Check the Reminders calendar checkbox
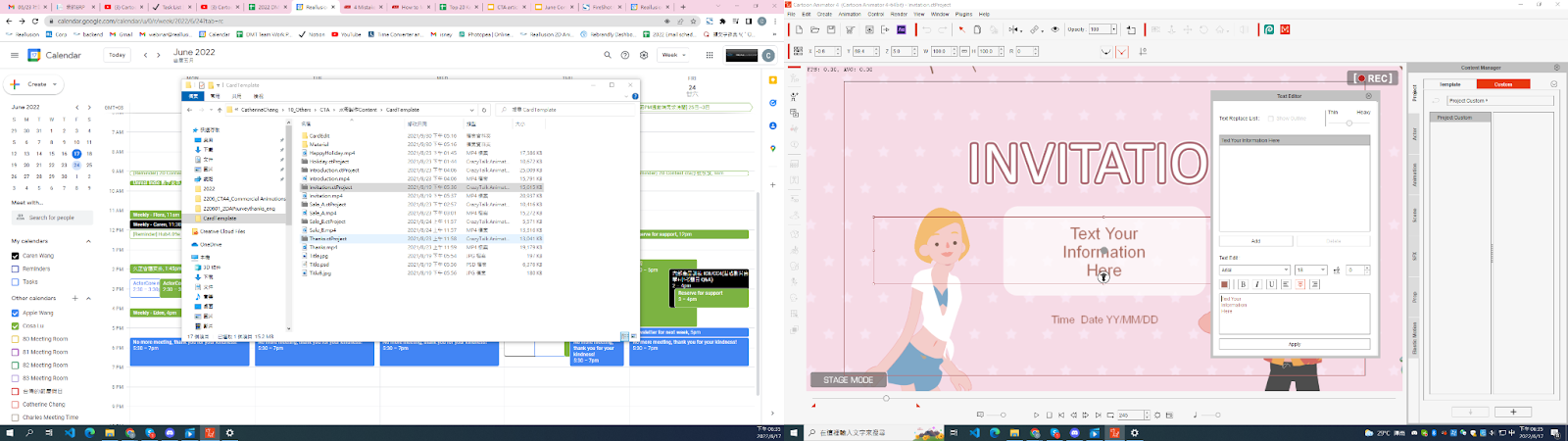1568x441 pixels. [x=15, y=269]
